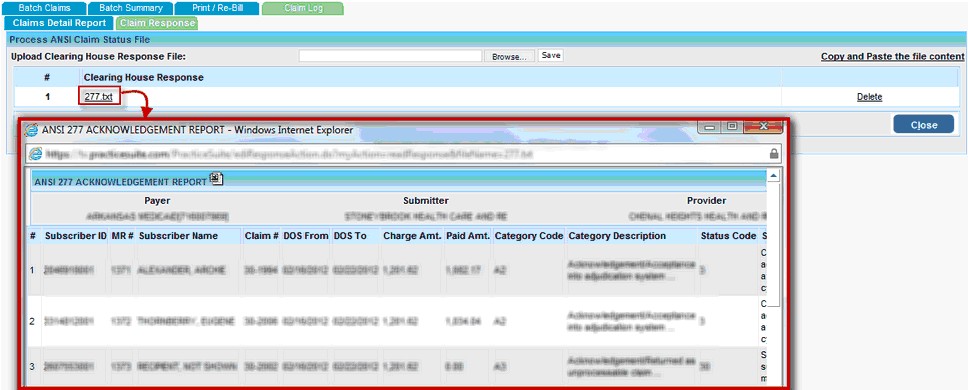968x390 pixels.
Task: Click the ANSI 277 ACKNOWLEDGEMENT REPORT heading
Action: (120, 182)
